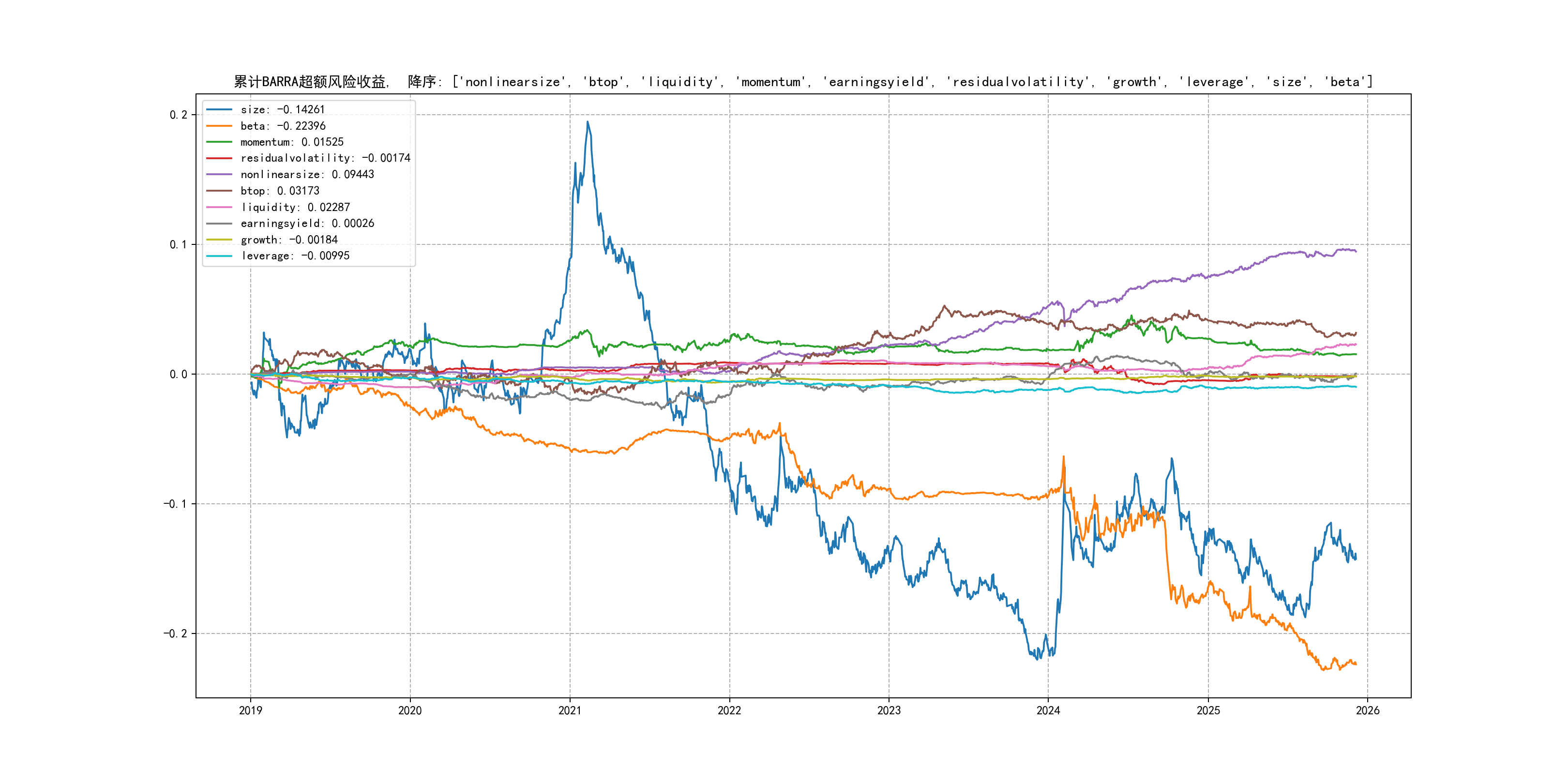Click the 0.2 y-axis tick label
This screenshot has width=1568, height=784.
pyautogui.click(x=179, y=115)
